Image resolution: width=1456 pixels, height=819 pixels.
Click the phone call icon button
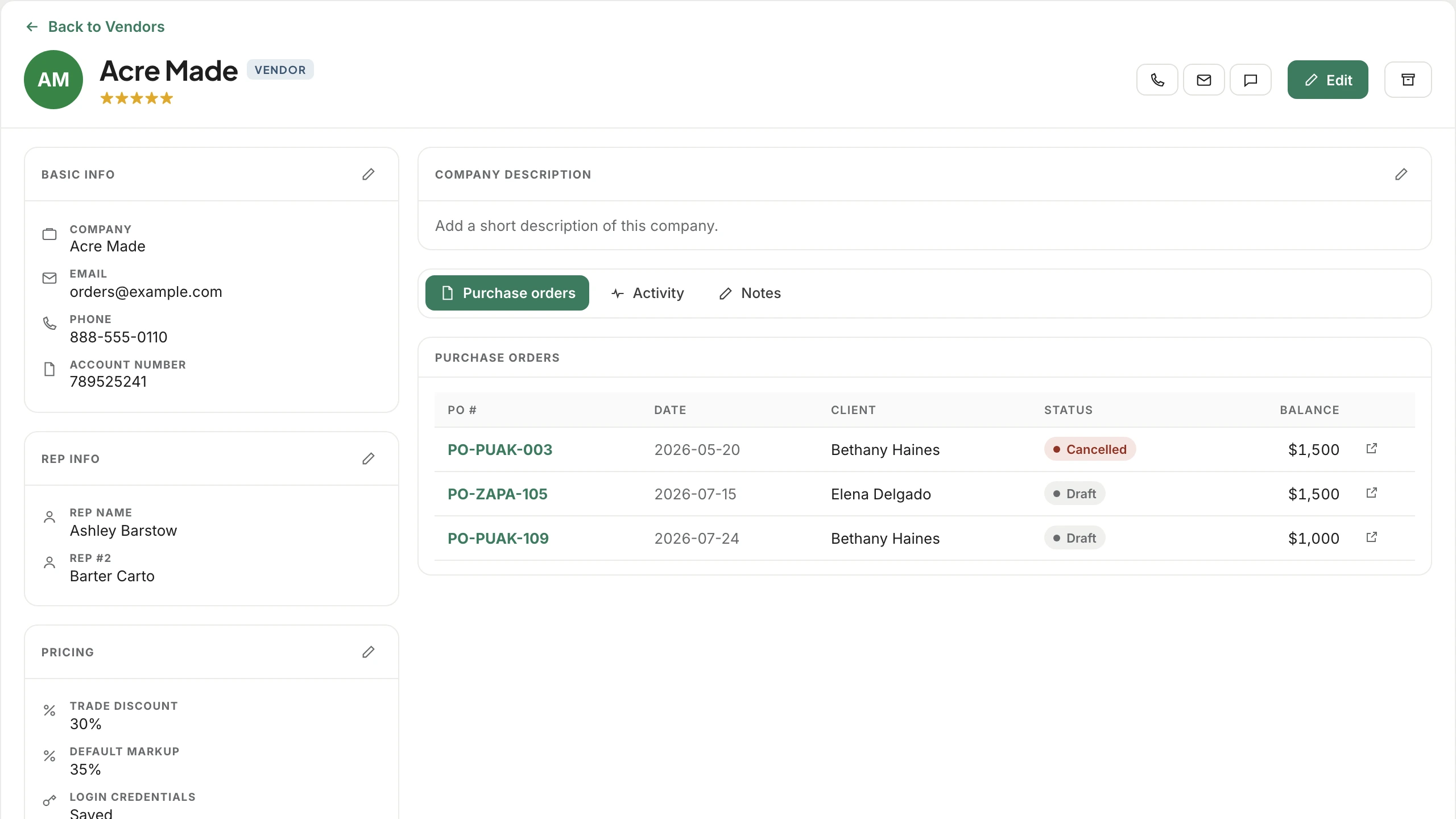pos(1157,80)
